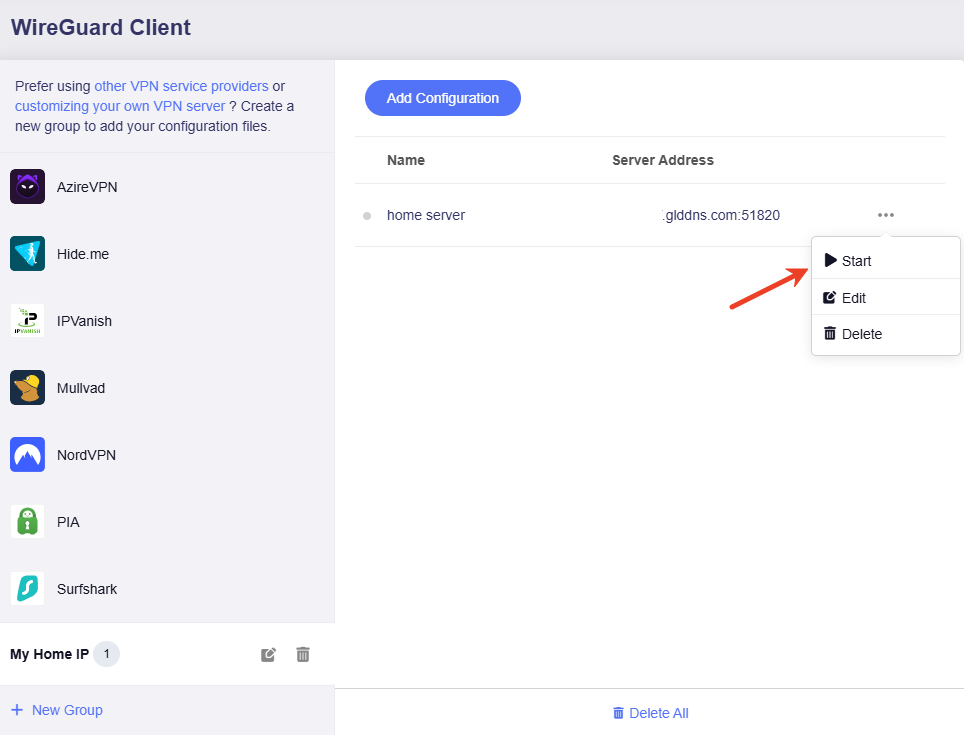
Task: Click the IPVanish logo icon
Action: click(x=28, y=320)
